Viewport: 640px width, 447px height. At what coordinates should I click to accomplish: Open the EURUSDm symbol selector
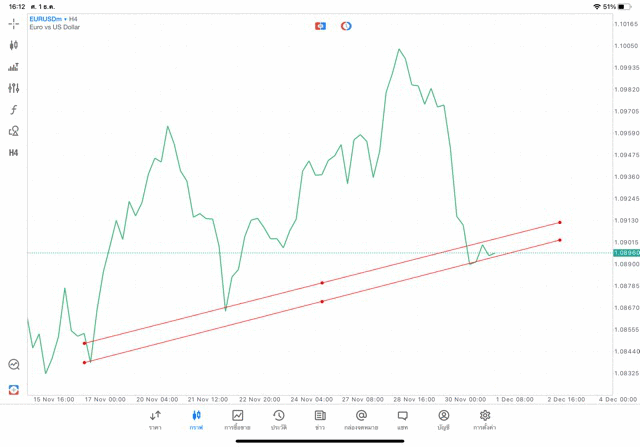[49, 19]
